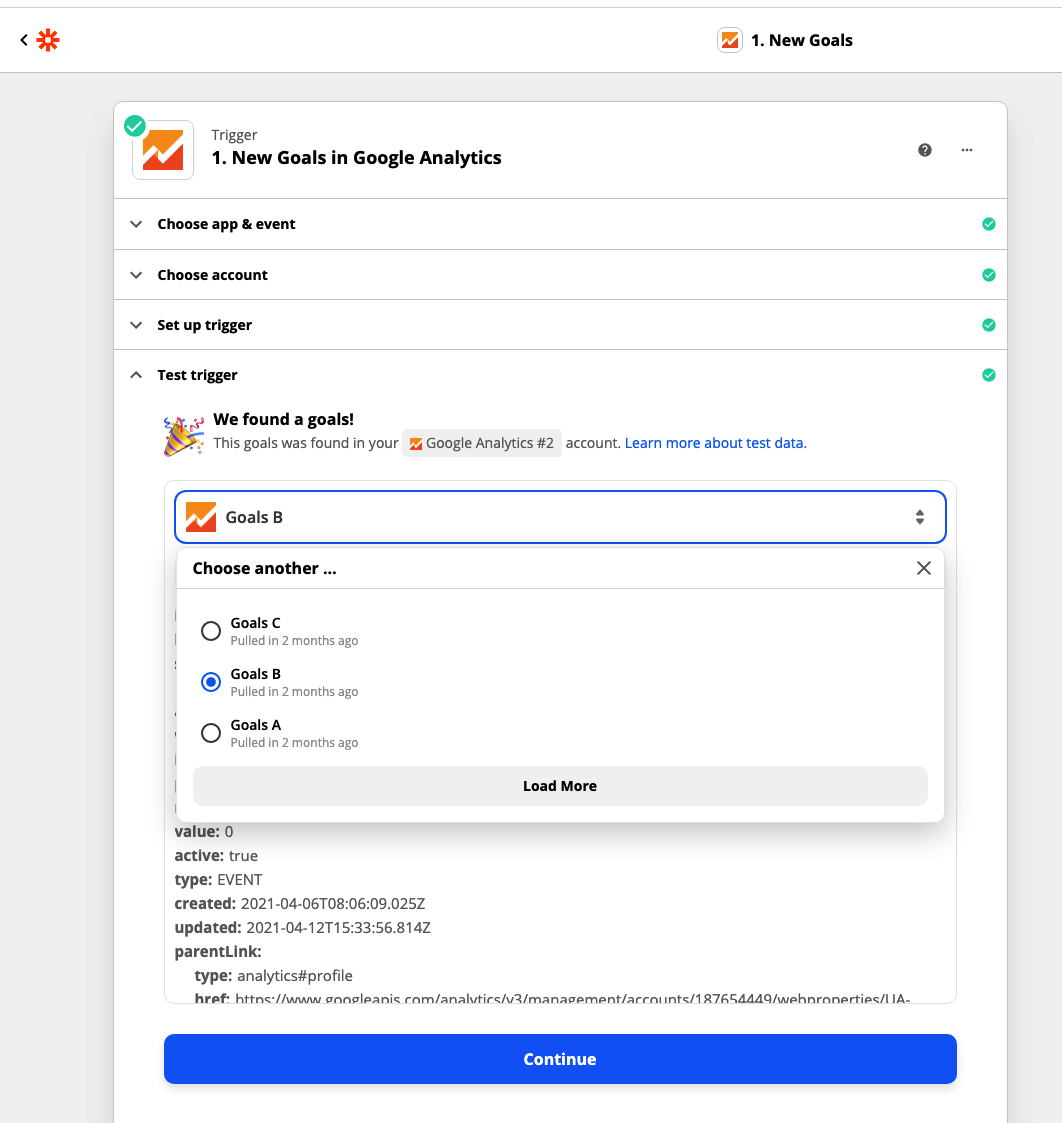1062x1123 pixels.
Task: Click the Google Analytics icon beside '1. New Goals'
Action: click(730, 40)
